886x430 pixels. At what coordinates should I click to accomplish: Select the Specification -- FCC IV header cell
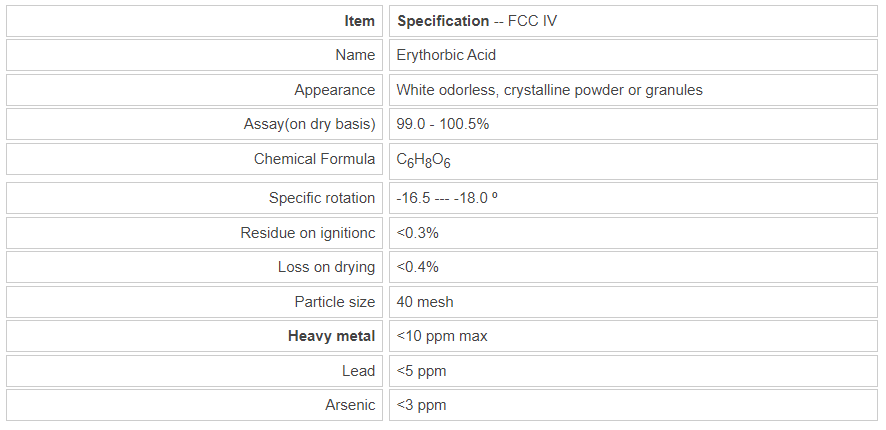[x=476, y=20]
